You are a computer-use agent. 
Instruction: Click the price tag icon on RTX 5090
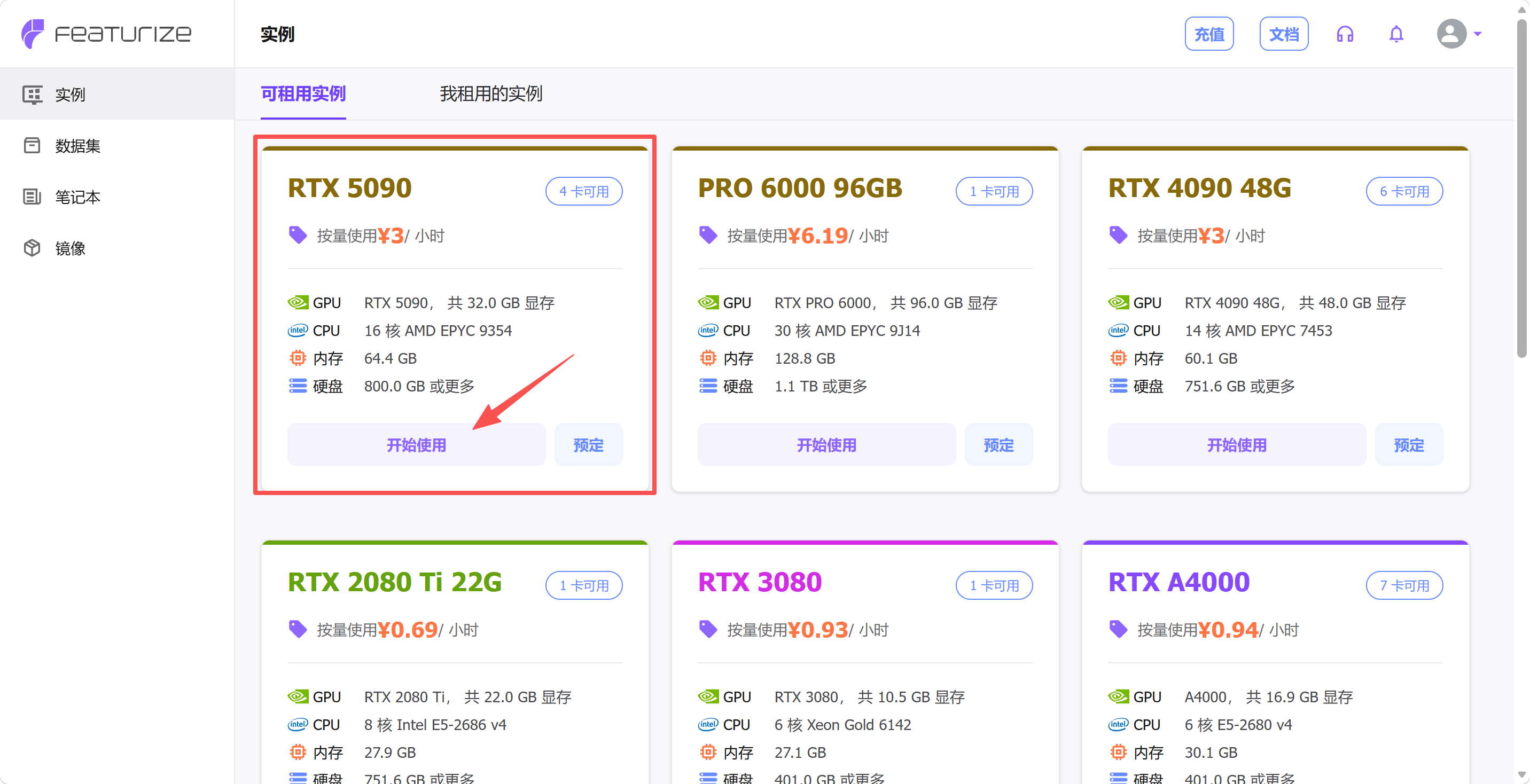[x=298, y=235]
